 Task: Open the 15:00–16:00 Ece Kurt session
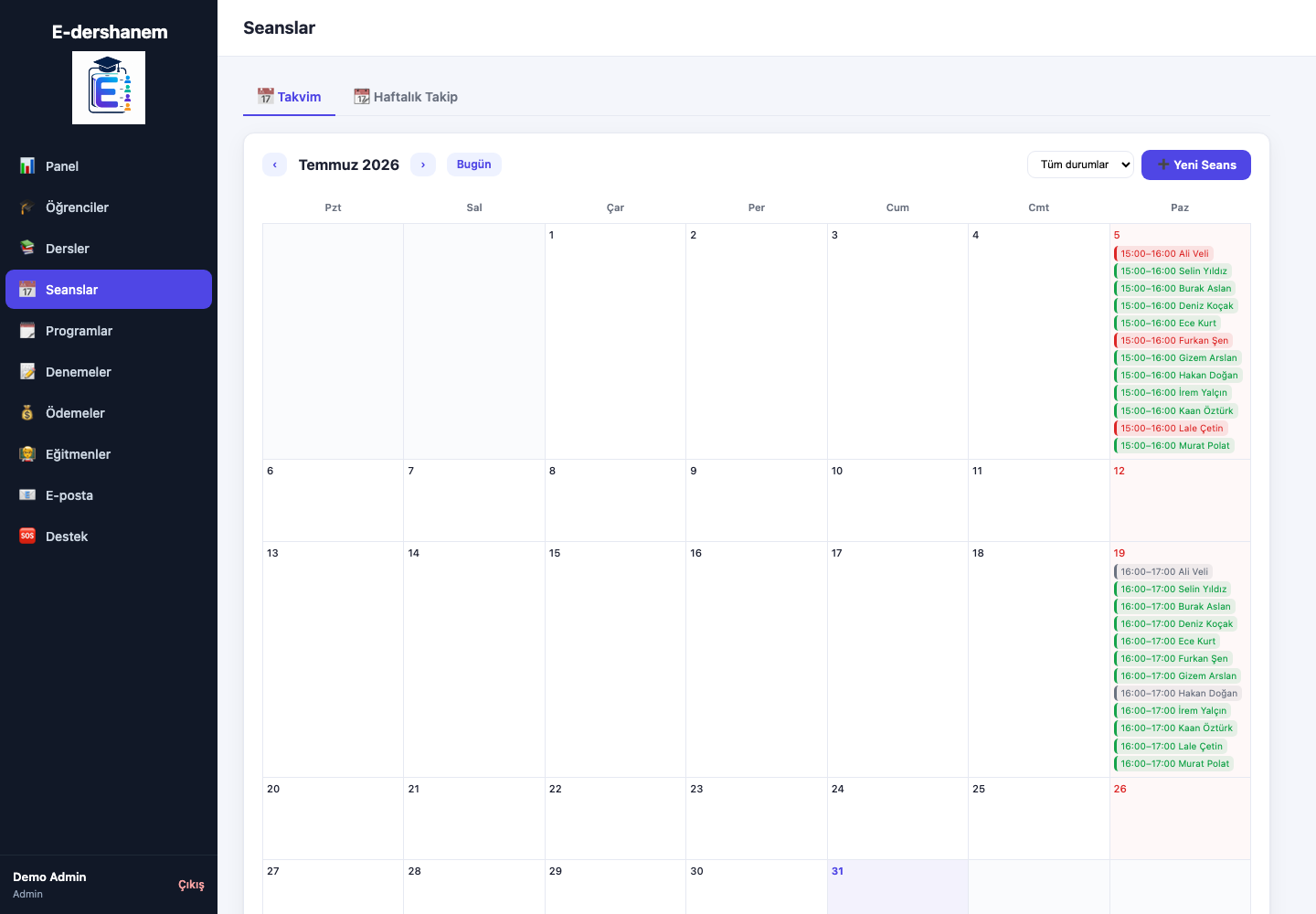click(1167, 324)
